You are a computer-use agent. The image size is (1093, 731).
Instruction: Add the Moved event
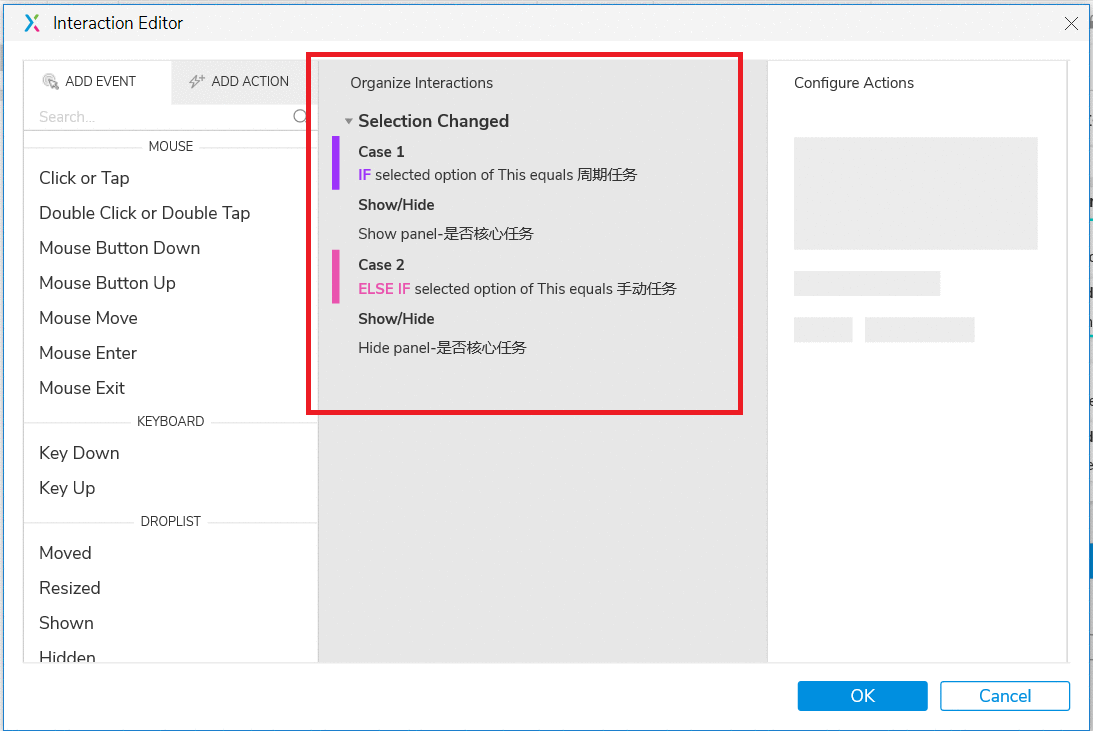66,553
